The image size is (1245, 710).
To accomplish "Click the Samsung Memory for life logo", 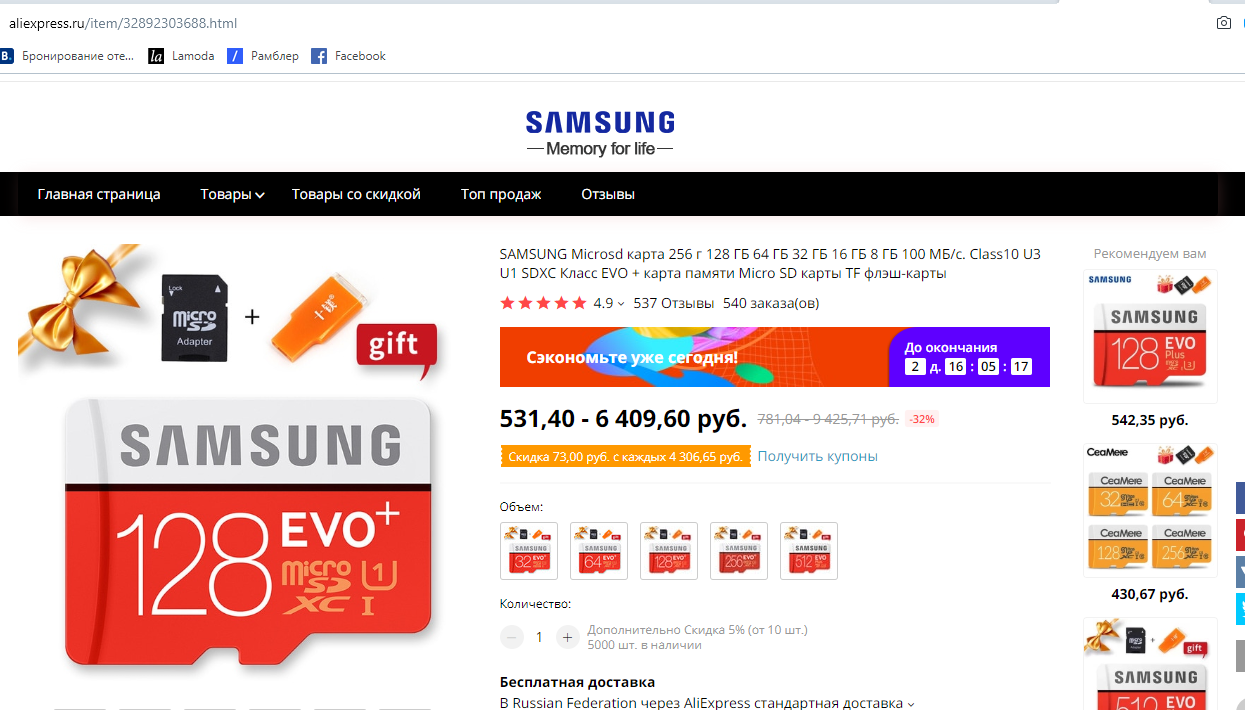I will (x=600, y=134).
